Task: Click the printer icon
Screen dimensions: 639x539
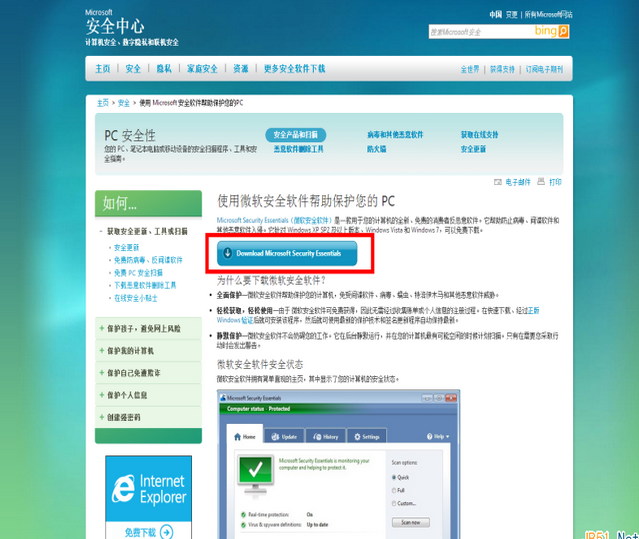Action: pyautogui.click(x=541, y=182)
